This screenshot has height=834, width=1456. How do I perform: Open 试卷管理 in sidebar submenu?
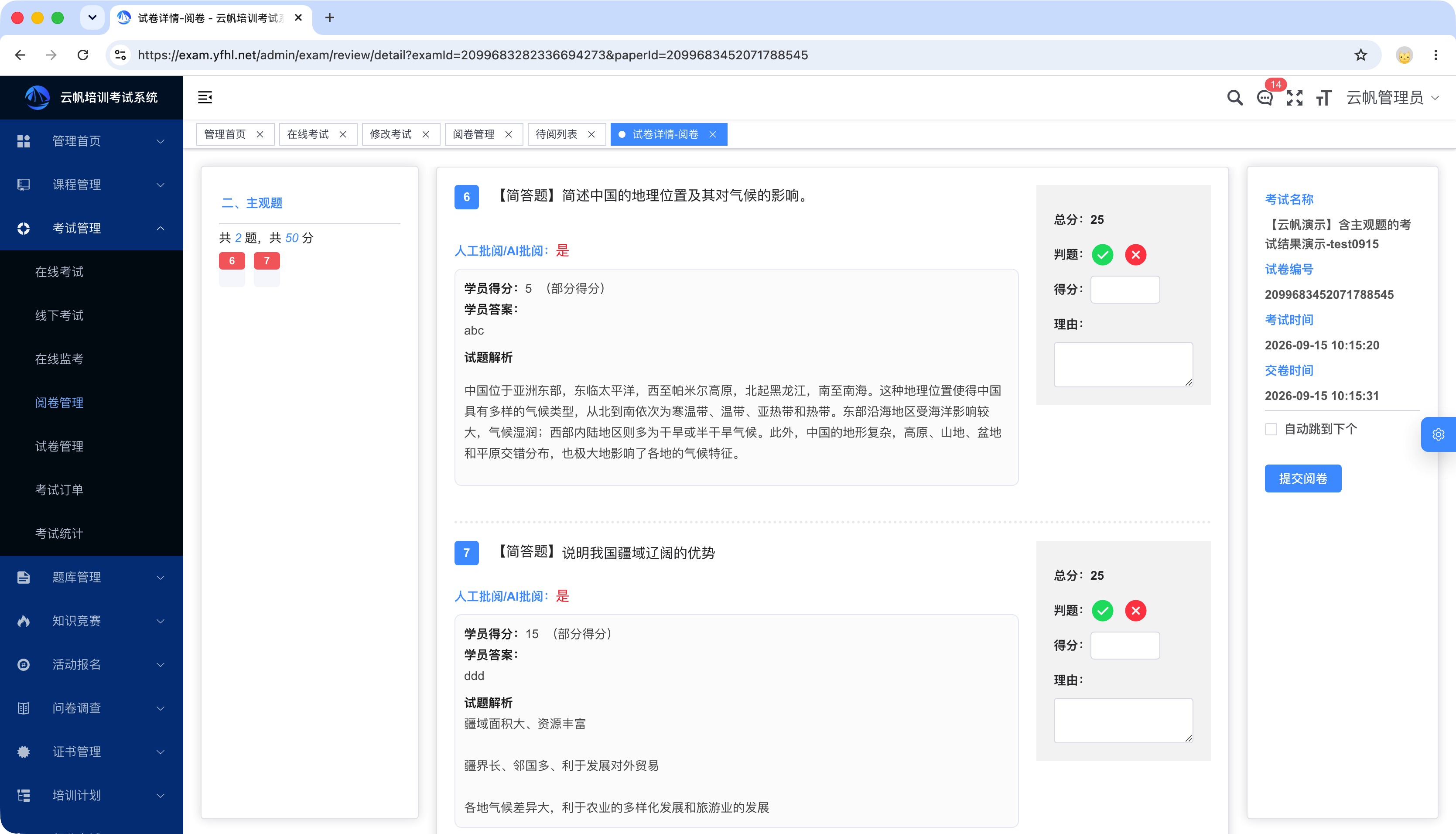59,446
